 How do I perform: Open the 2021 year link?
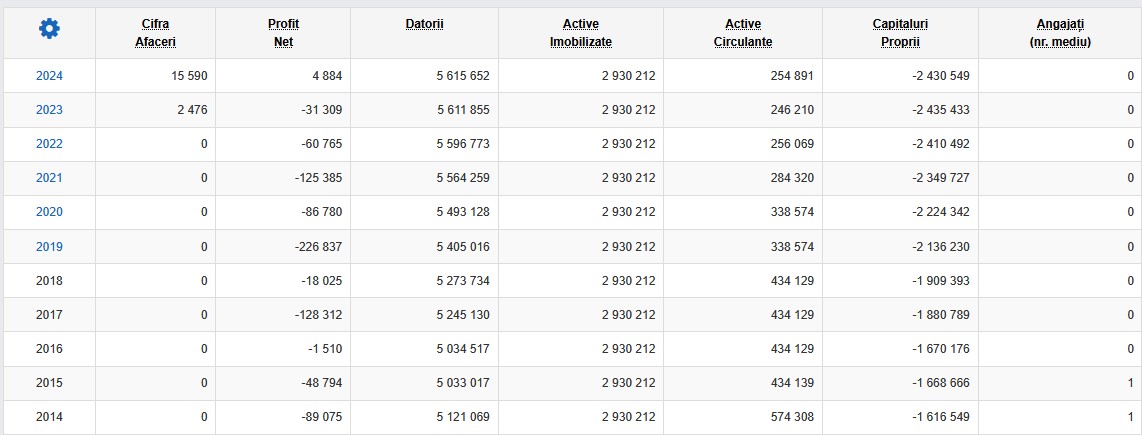[x=50, y=178]
